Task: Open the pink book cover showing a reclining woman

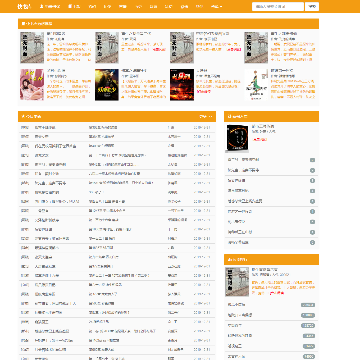Action: pyautogui.click(x=32, y=85)
